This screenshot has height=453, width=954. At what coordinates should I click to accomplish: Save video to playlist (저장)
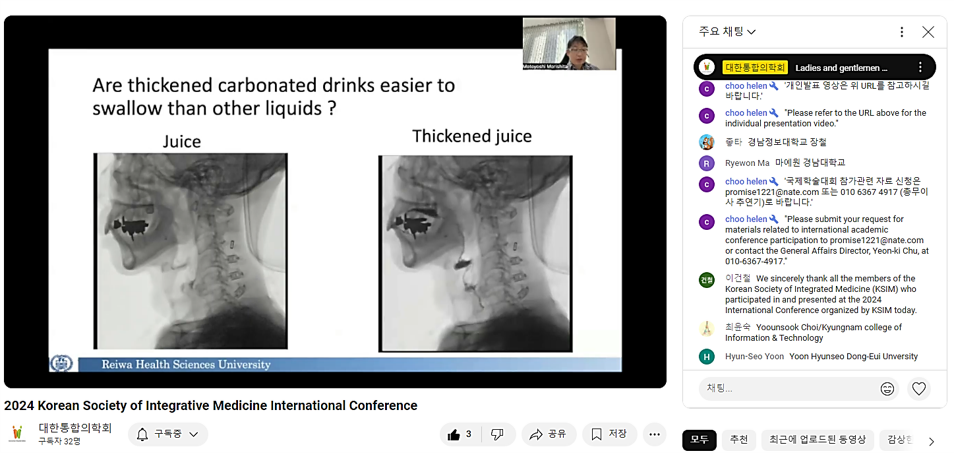[x=609, y=434]
